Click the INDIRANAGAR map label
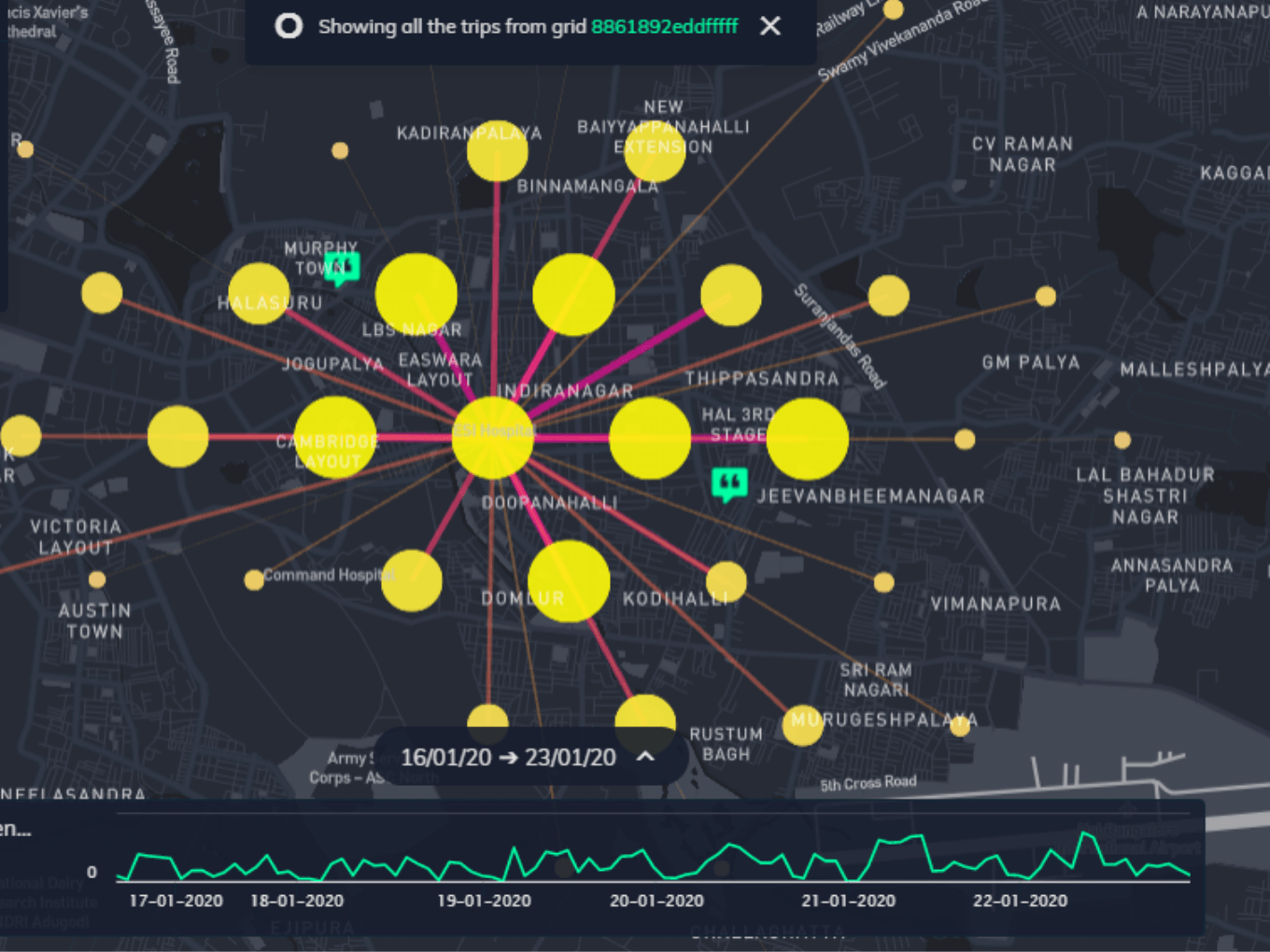Image resolution: width=1270 pixels, height=952 pixels. pyautogui.click(x=566, y=391)
